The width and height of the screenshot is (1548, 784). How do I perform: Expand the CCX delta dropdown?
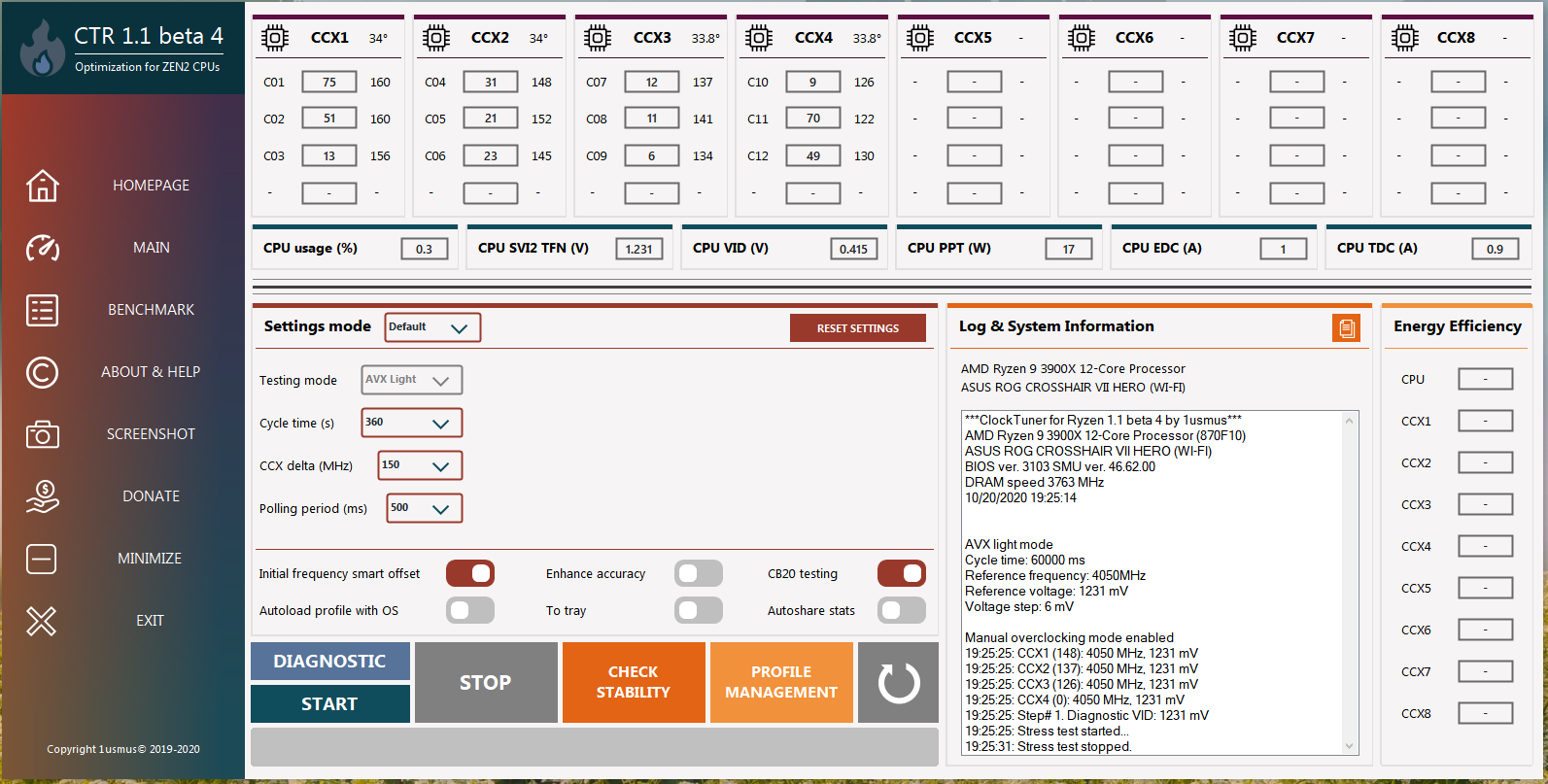pyautogui.click(x=420, y=465)
